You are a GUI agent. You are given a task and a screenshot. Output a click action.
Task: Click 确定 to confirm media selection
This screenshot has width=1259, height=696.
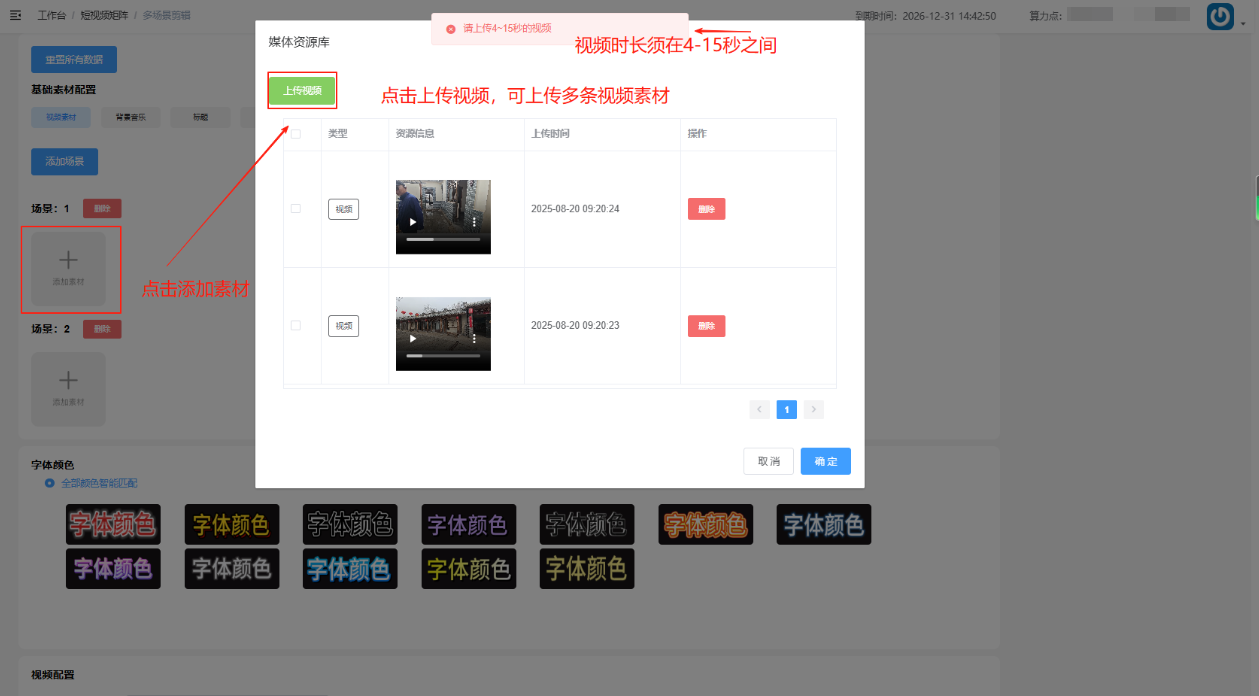click(825, 461)
